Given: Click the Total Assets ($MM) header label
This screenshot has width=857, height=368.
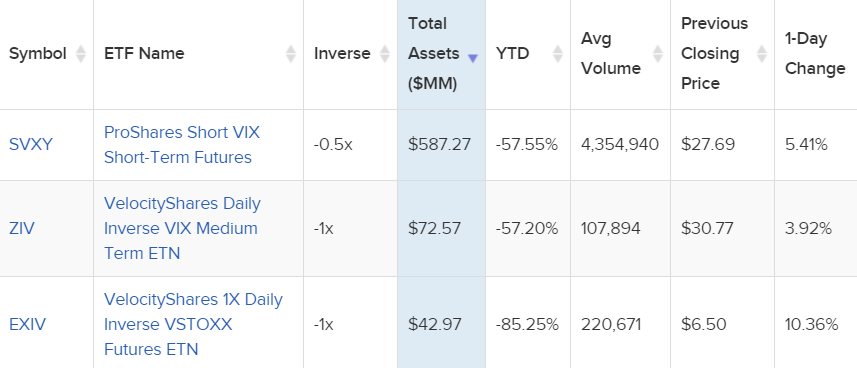Looking at the screenshot, I should (435, 54).
